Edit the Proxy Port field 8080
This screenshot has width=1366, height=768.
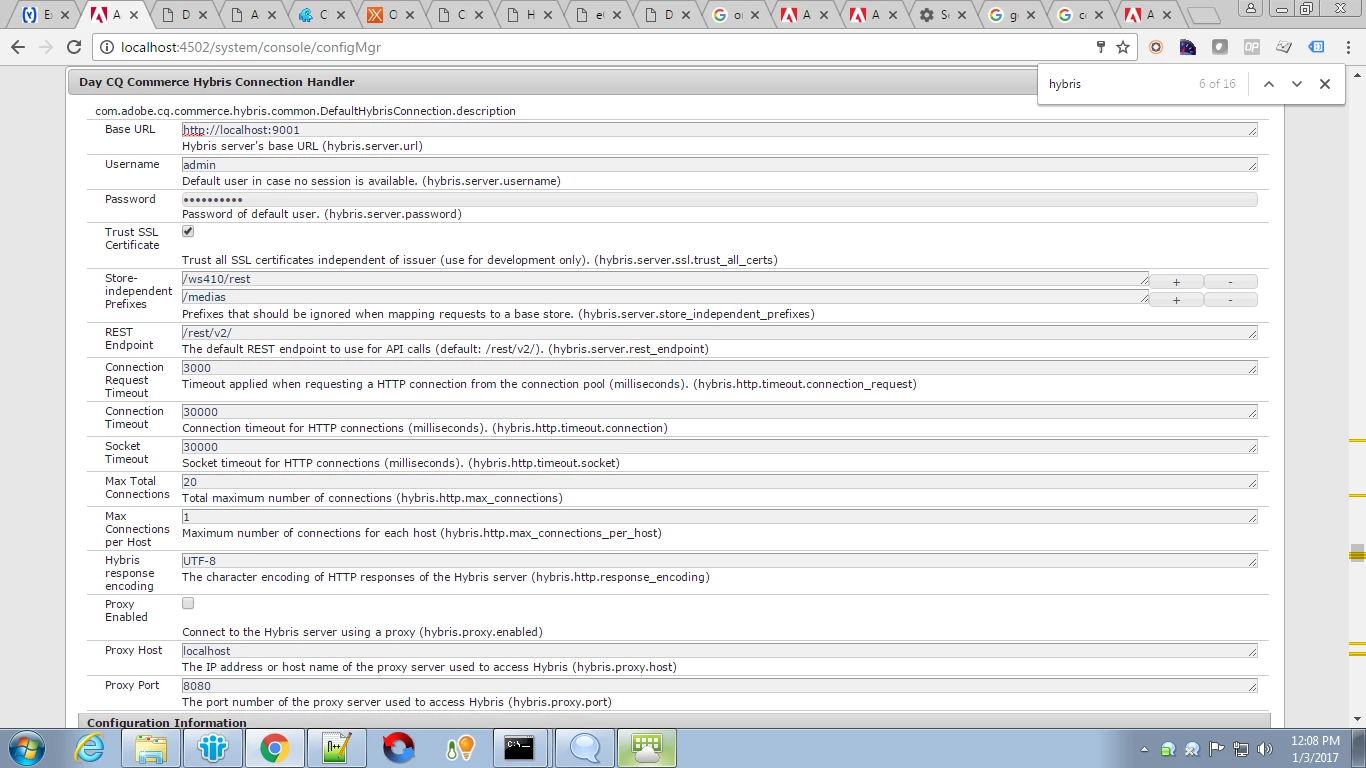coord(719,686)
